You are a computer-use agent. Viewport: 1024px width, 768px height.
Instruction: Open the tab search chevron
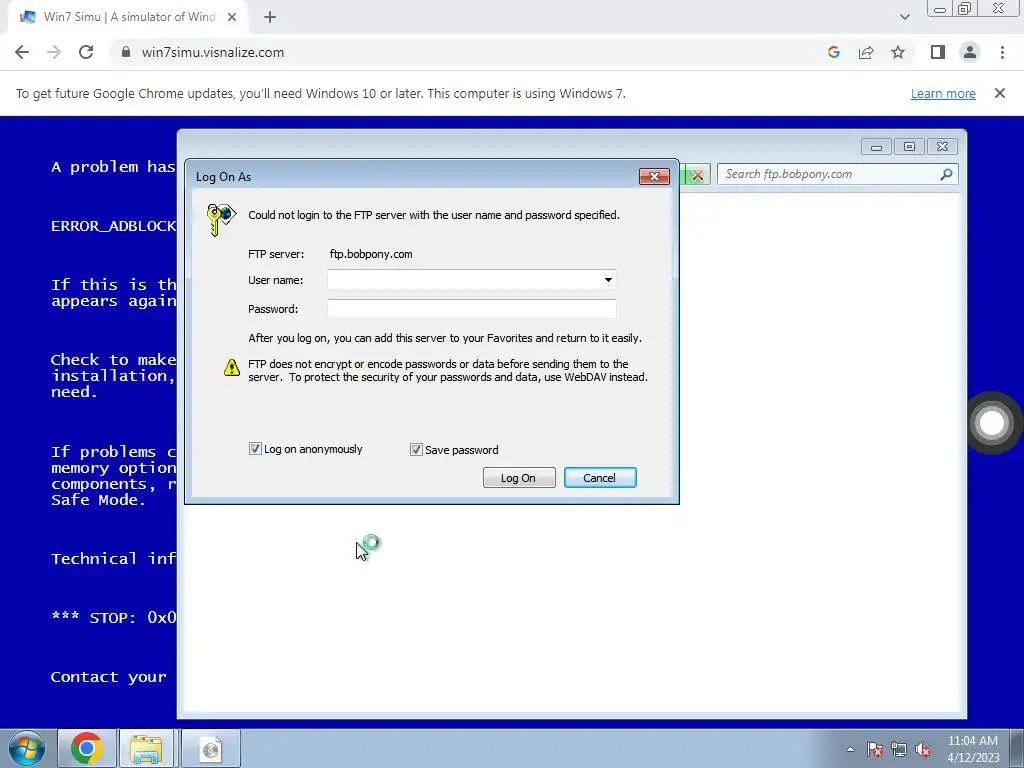[904, 17]
